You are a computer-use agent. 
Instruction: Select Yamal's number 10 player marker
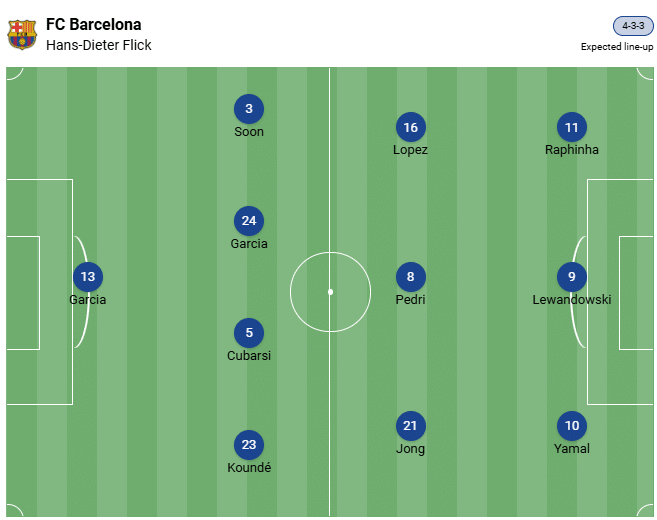[x=572, y=426]
